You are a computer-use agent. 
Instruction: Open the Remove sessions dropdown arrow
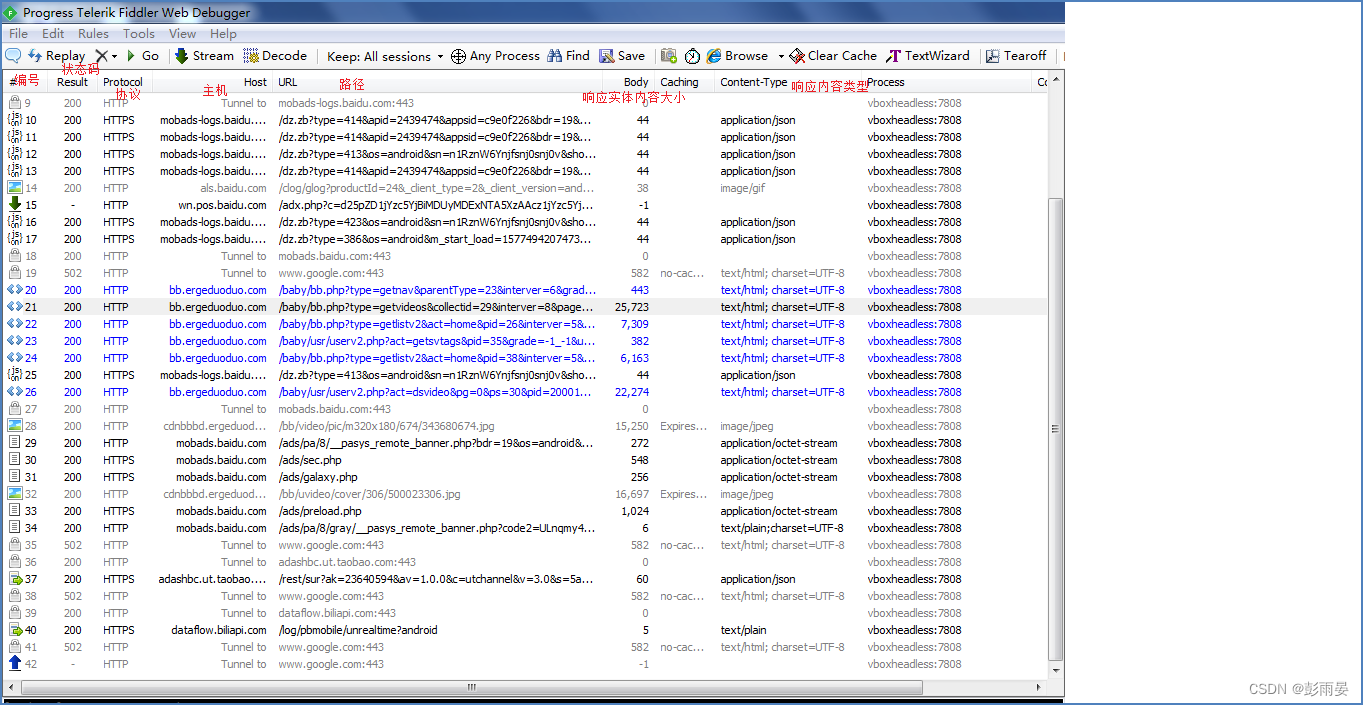(x=114, y=57)
